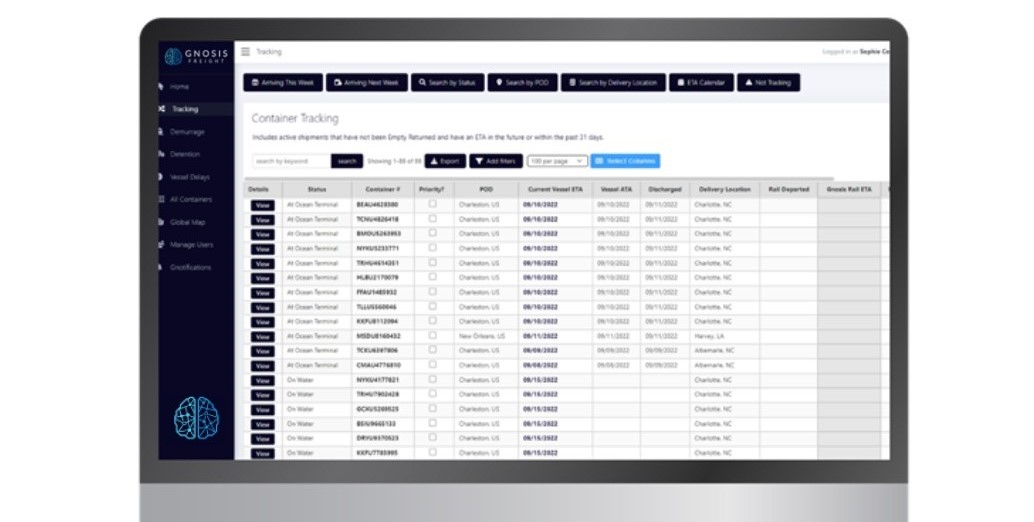Open the 100 per page dropdown
This screenshot has width=1034, height=522.
(x=556, y=161)
